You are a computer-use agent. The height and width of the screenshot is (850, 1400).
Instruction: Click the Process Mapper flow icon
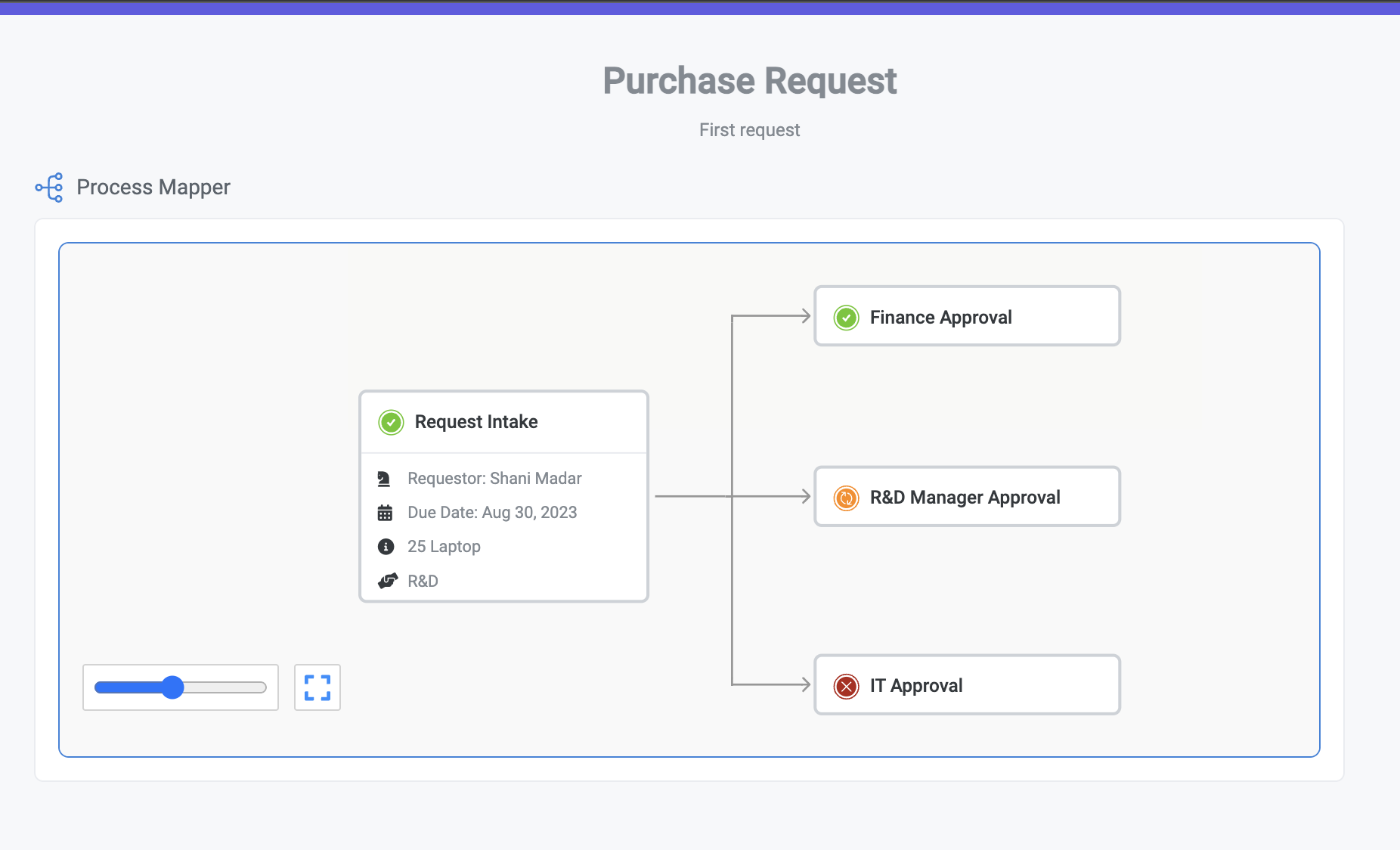point(50,188)
